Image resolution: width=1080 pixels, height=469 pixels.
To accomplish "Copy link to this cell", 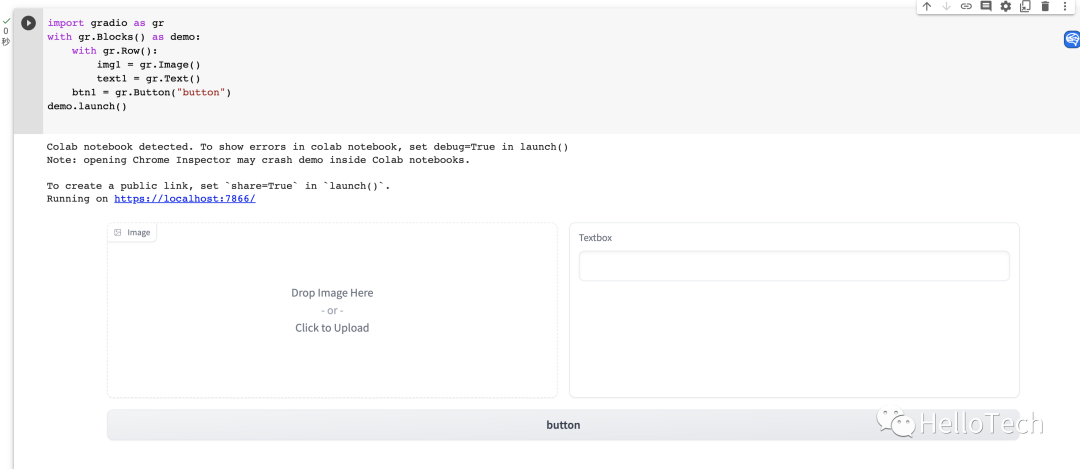I will (x=966, y=6).
